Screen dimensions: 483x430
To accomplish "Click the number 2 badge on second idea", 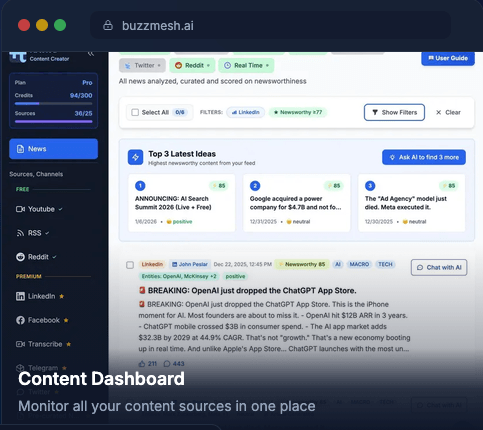I will [x=255, y=186].
